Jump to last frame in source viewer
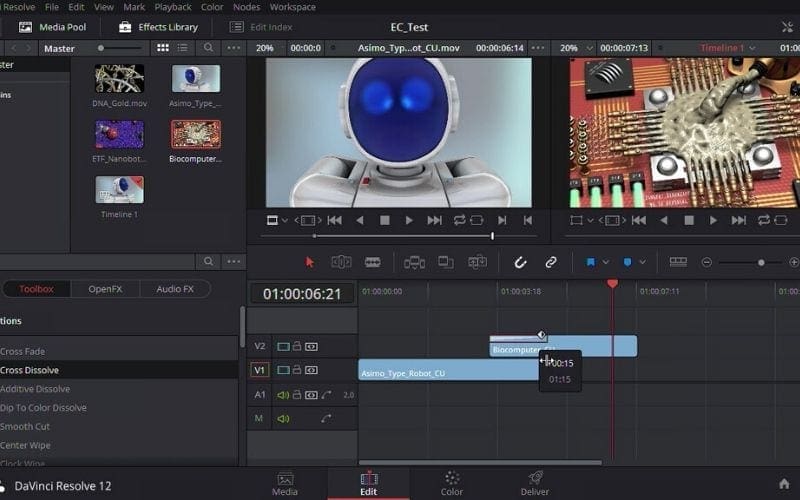The image size is (800, 500). pos(434,220)
